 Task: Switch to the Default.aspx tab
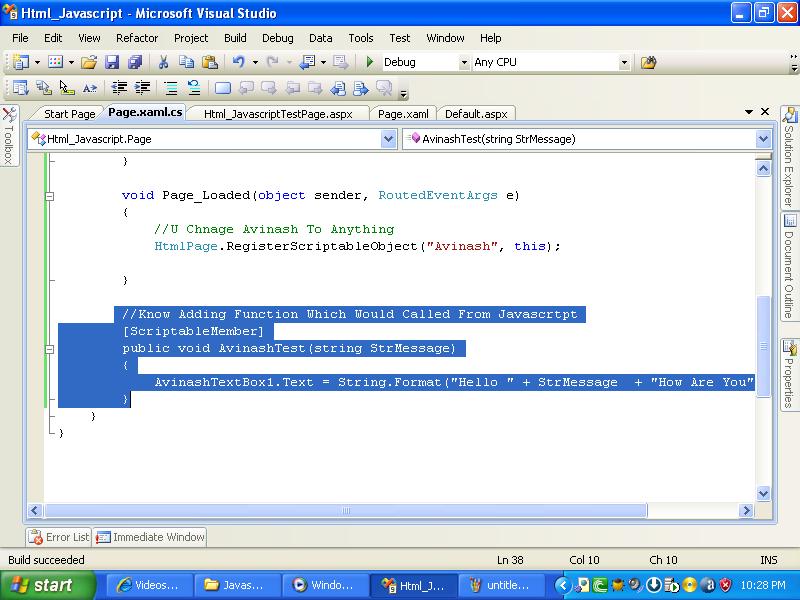point(476,114)
